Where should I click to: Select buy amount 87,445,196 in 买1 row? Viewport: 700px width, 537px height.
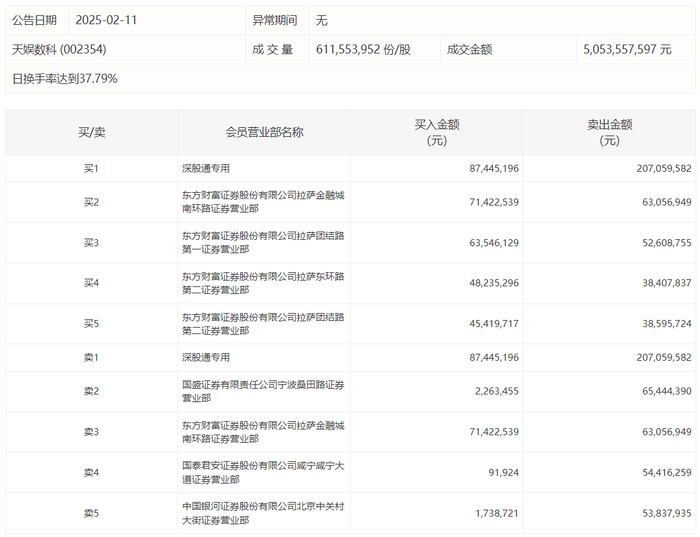point(494,168)
